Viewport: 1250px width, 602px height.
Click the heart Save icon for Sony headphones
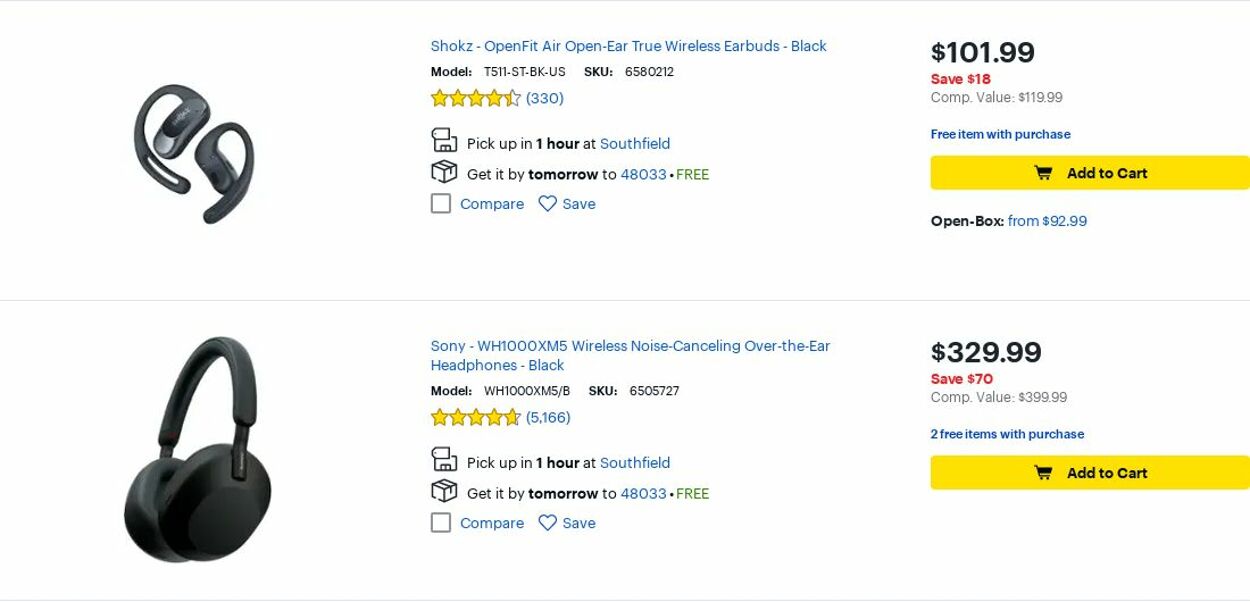coord(547,523)
